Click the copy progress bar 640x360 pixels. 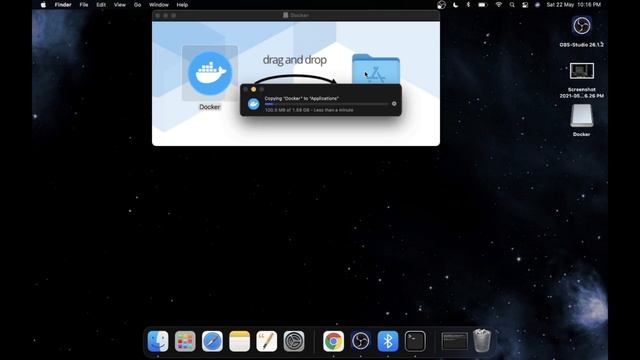coord(326,104)
